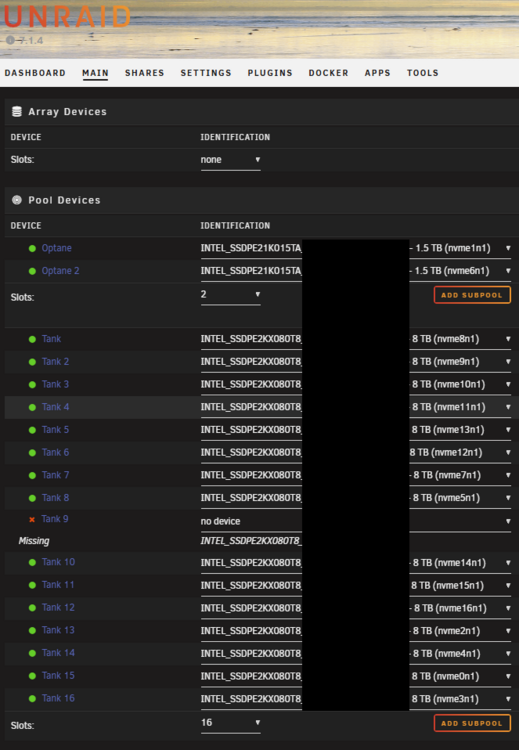Click Add Subpool under the Tank pool
519x750 pixels.
coord(472,723)
